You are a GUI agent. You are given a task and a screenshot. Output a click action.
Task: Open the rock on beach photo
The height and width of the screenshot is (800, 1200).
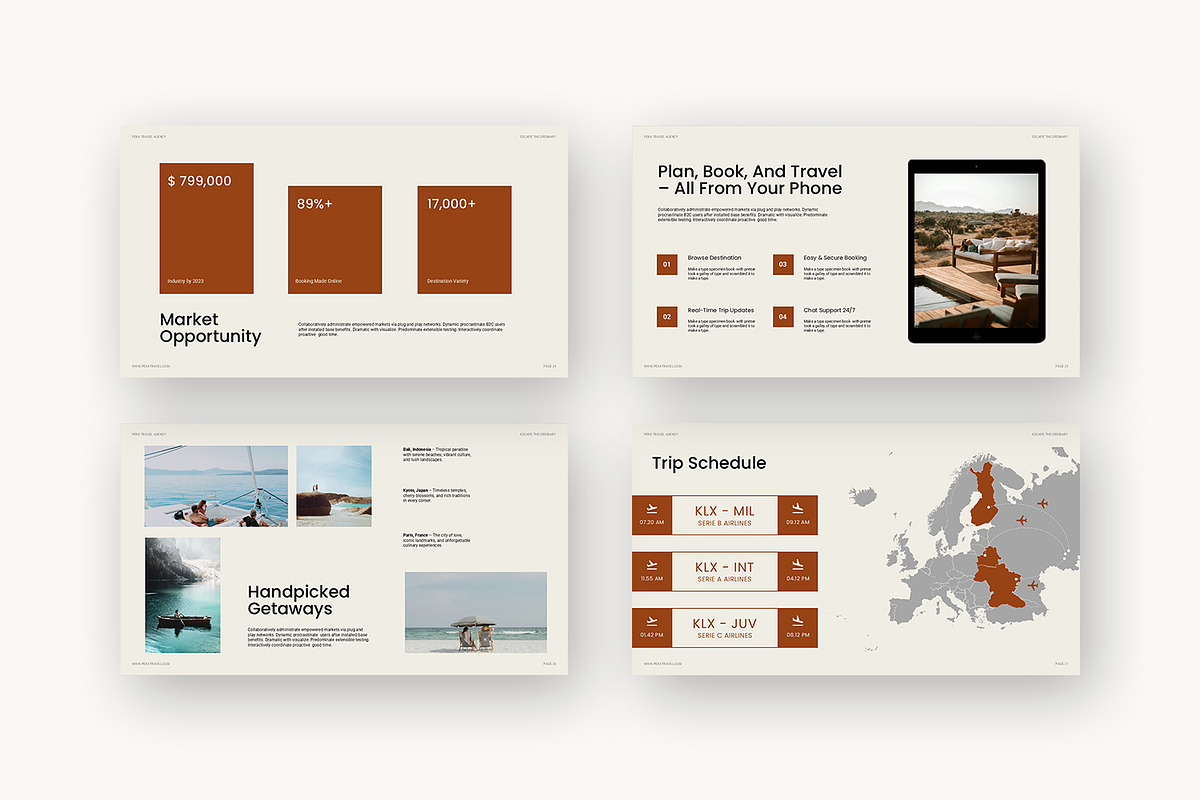334,486
